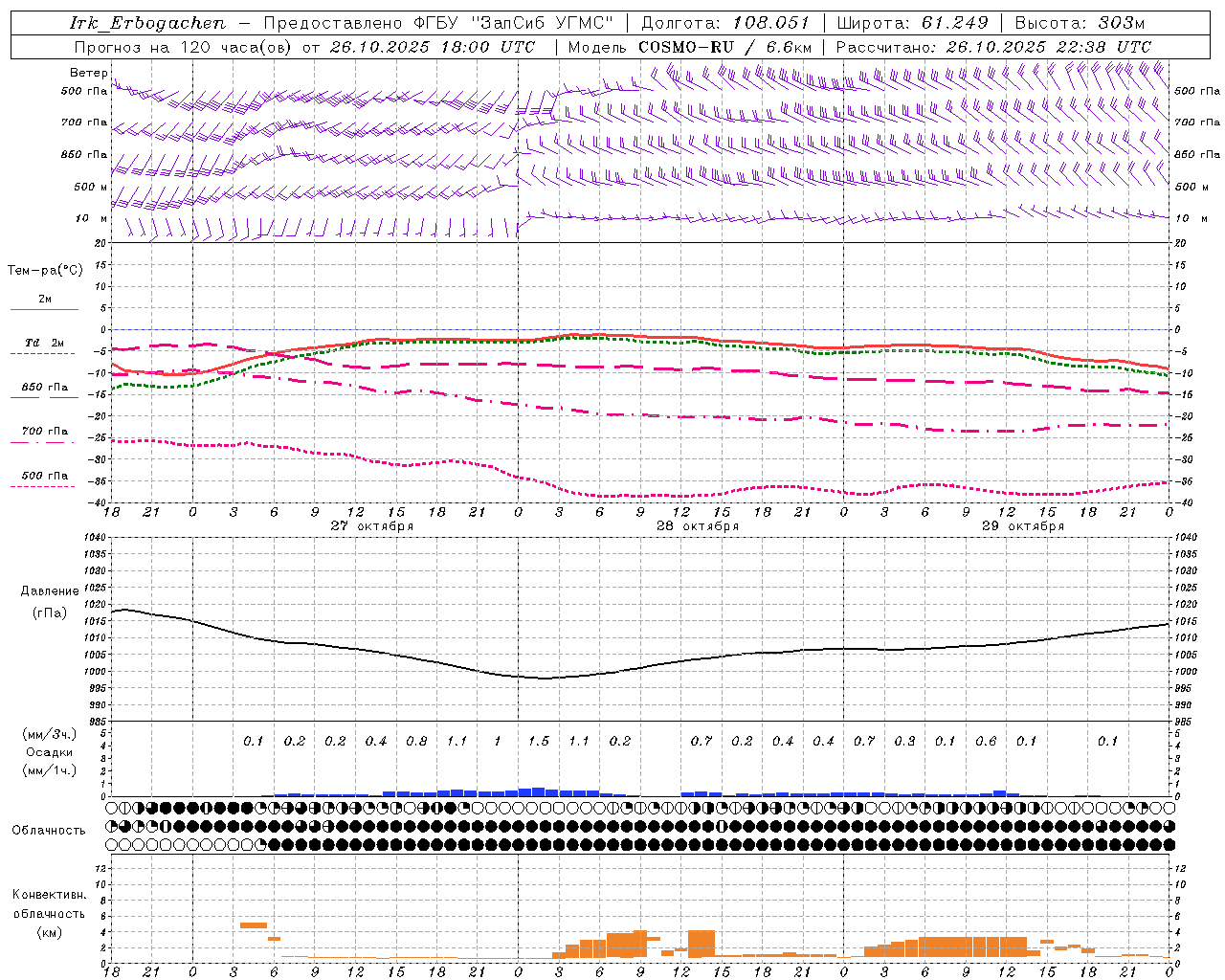Click the 'Облачность' cloud cover label
This screenshot has height=980, width=1225.
pyautogui.click(x=49, y=831)
